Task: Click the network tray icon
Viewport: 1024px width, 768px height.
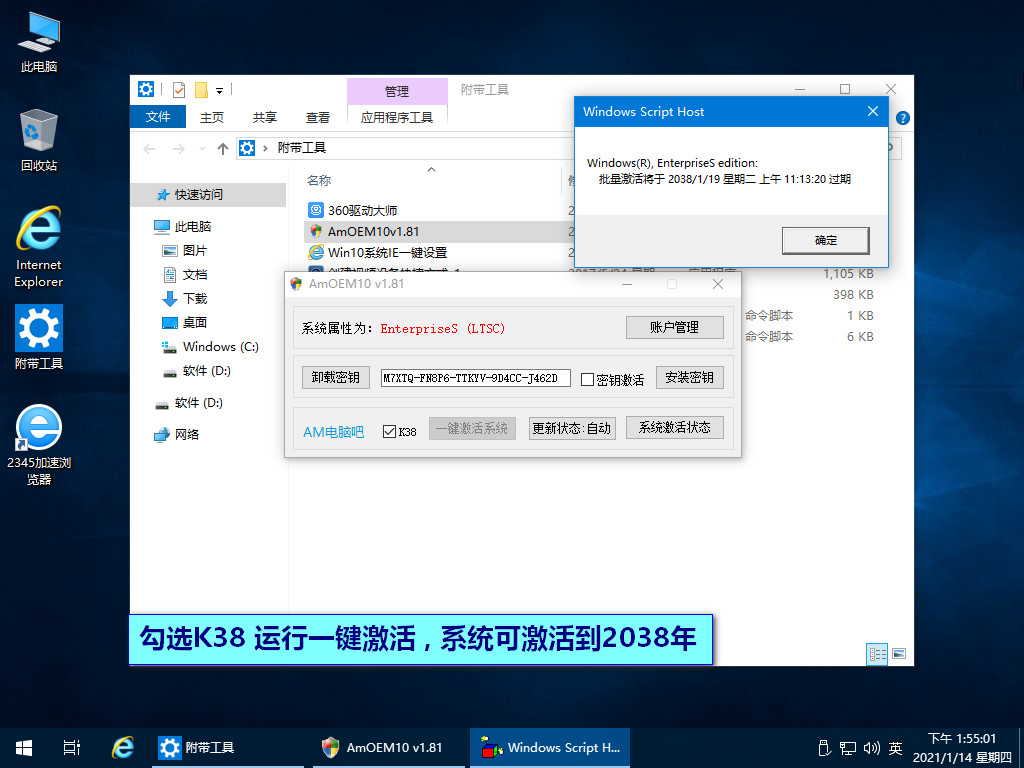Action: pos(848,748)
